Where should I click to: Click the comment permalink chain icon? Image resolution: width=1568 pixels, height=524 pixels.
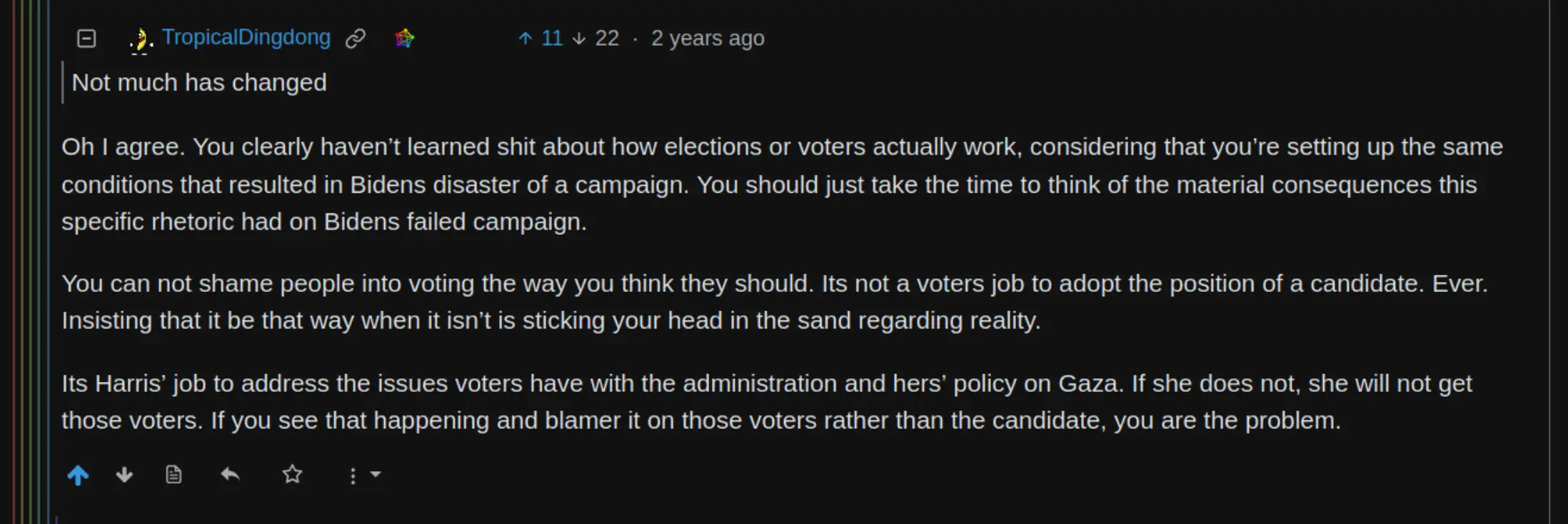point(355,38)
